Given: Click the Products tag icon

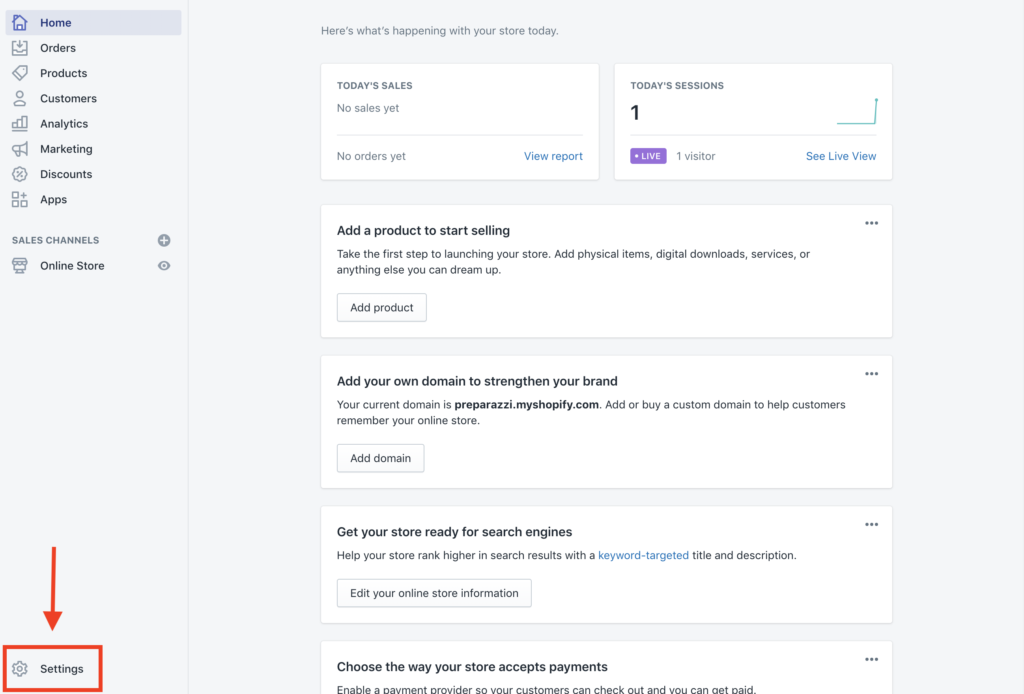Looking at the screenshot, I should (20, 73).
